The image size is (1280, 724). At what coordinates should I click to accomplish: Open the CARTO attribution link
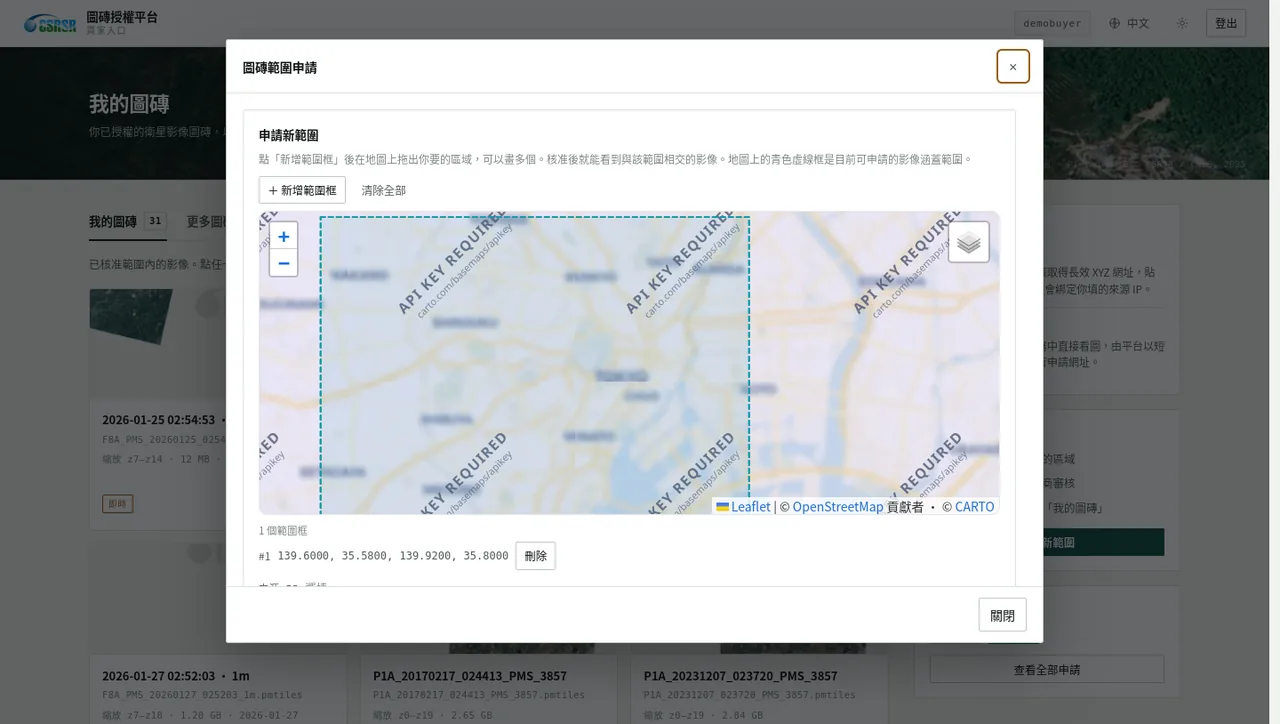point(975,507)
